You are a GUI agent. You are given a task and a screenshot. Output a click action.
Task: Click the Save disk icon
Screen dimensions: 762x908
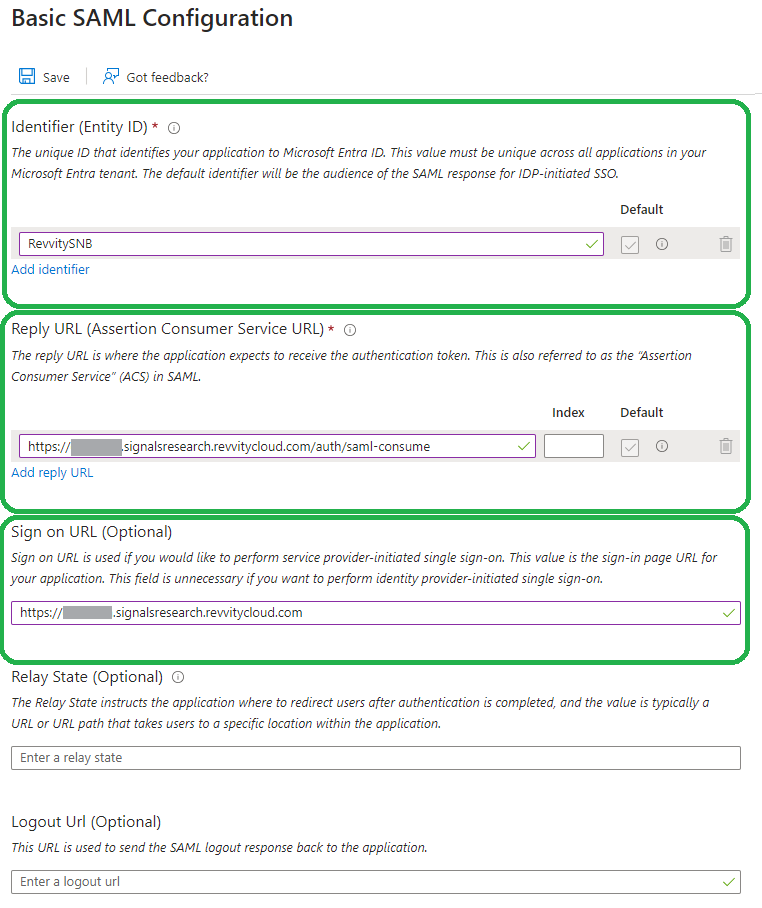coord(27,77)
